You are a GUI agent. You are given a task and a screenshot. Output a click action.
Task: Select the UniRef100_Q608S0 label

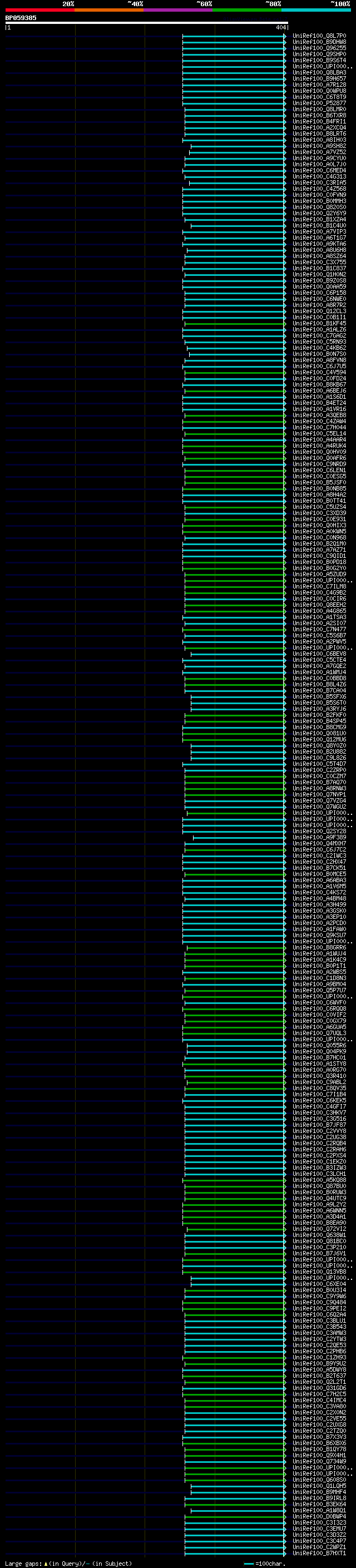[319, 1480]
